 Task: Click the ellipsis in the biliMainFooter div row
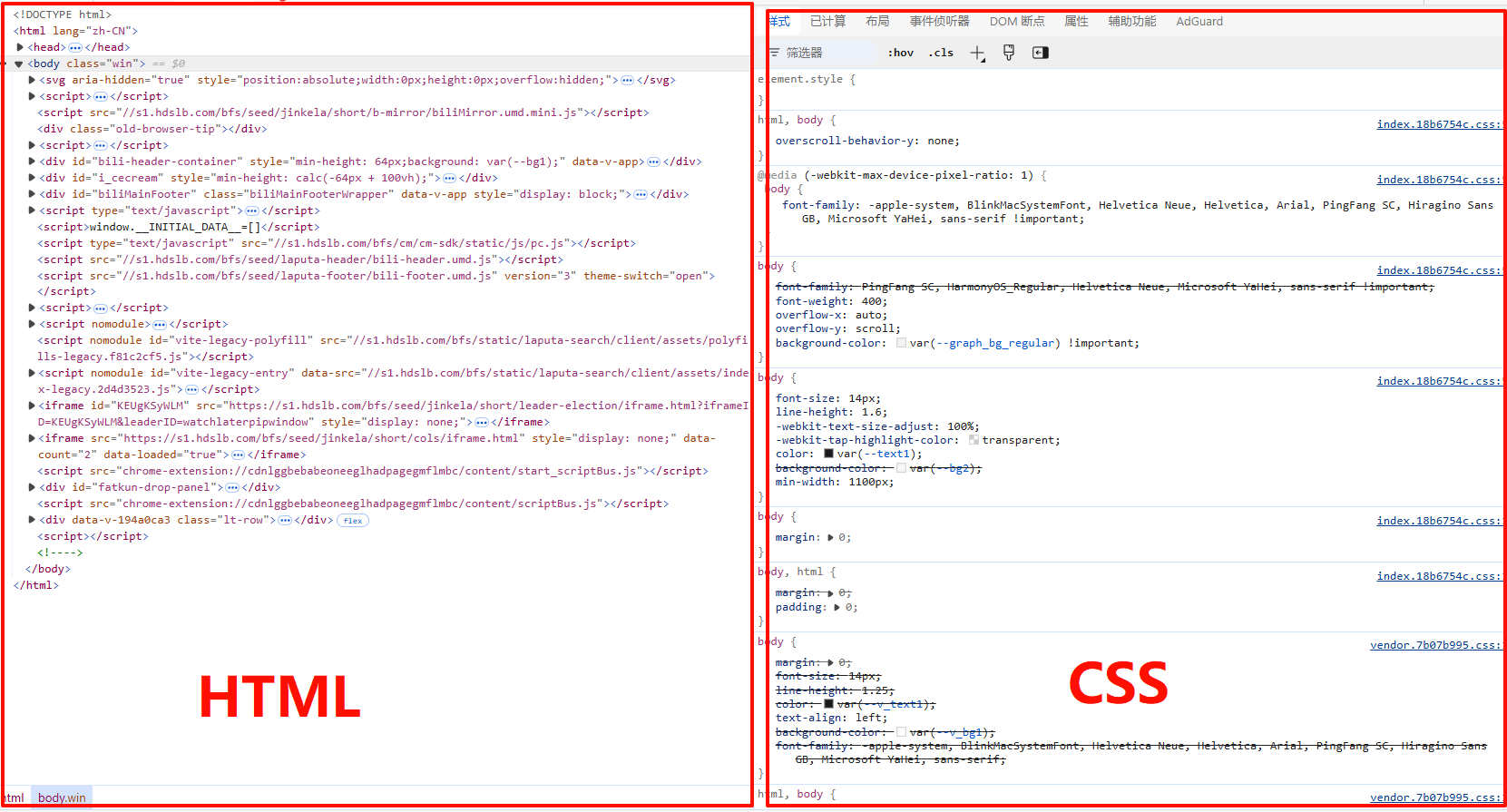(641, 194)
